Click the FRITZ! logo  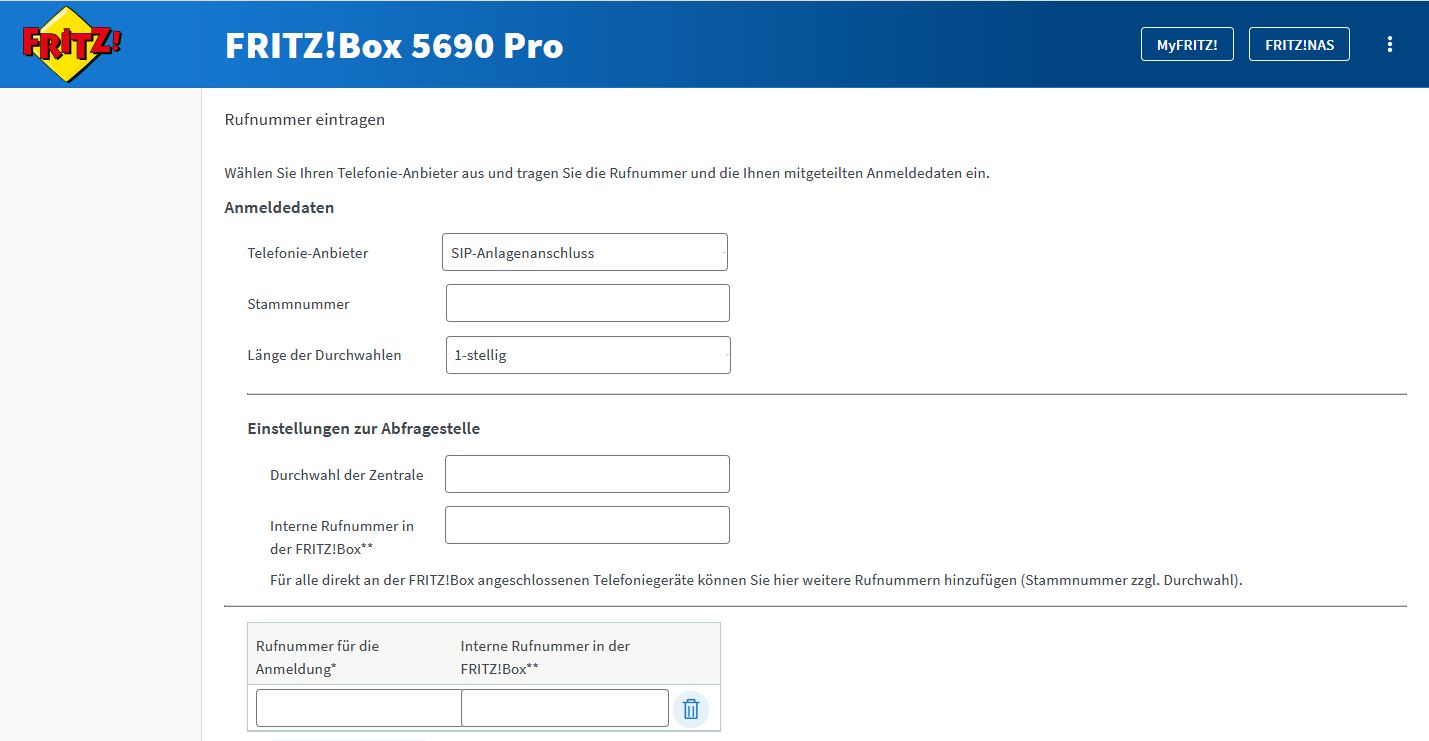[71, 44]
